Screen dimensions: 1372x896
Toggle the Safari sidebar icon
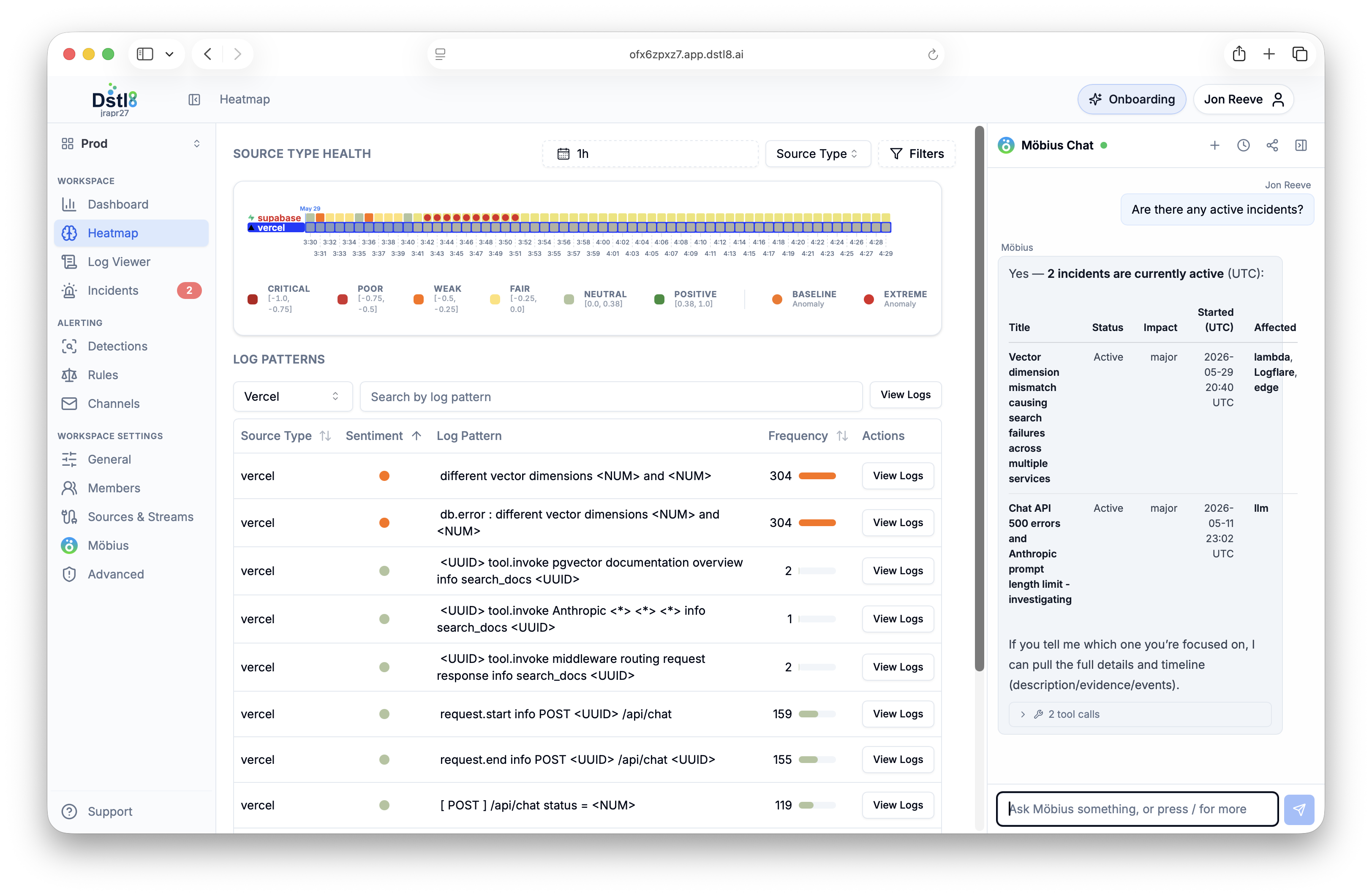point(145,54)
